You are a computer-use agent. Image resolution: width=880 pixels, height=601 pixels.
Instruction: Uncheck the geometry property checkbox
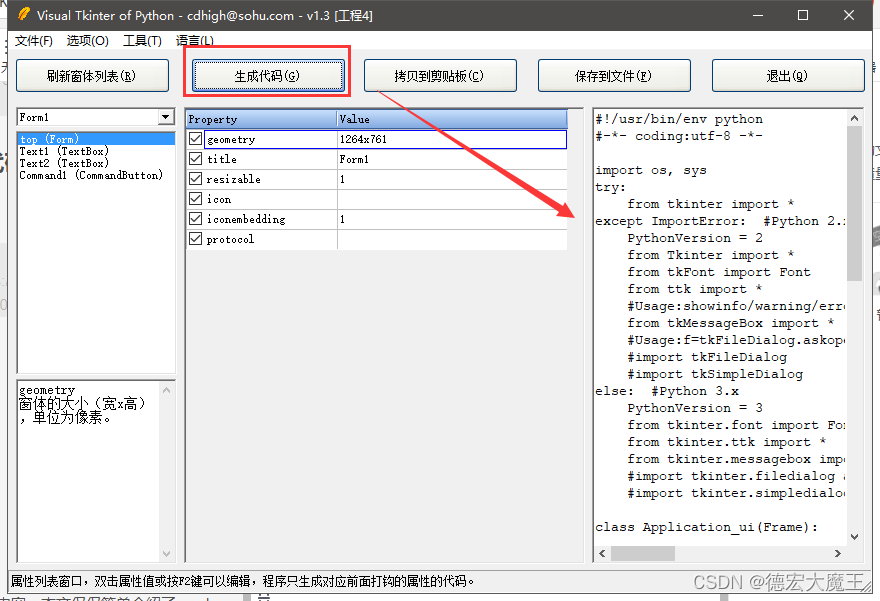[195, 138]
